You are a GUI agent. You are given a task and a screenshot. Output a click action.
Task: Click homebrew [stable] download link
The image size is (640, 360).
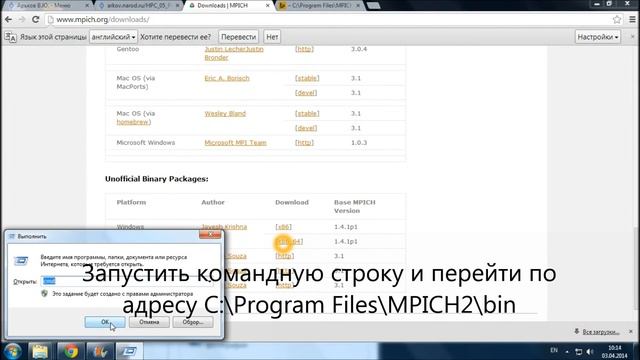pyautogui.click(x=307, y=113)
